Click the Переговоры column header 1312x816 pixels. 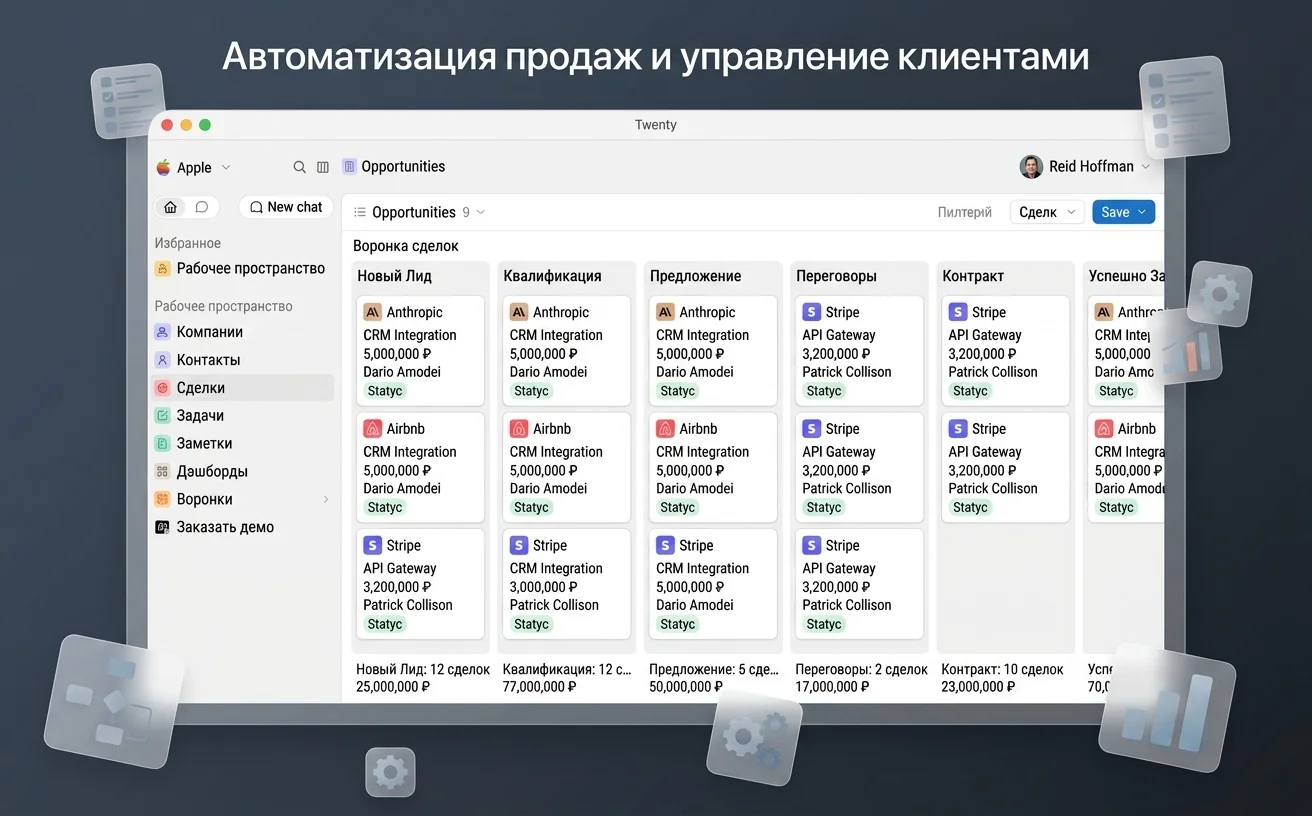pos(836,276)
